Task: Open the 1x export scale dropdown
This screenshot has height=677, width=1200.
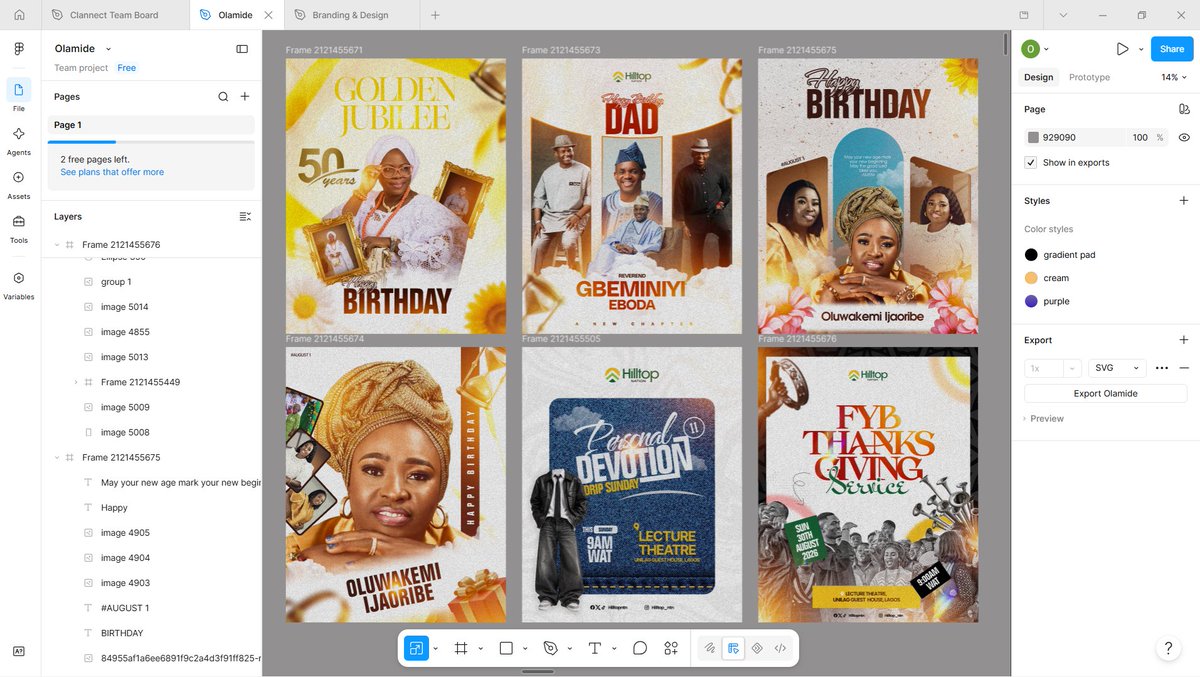Action: [x=1053, y=368]
